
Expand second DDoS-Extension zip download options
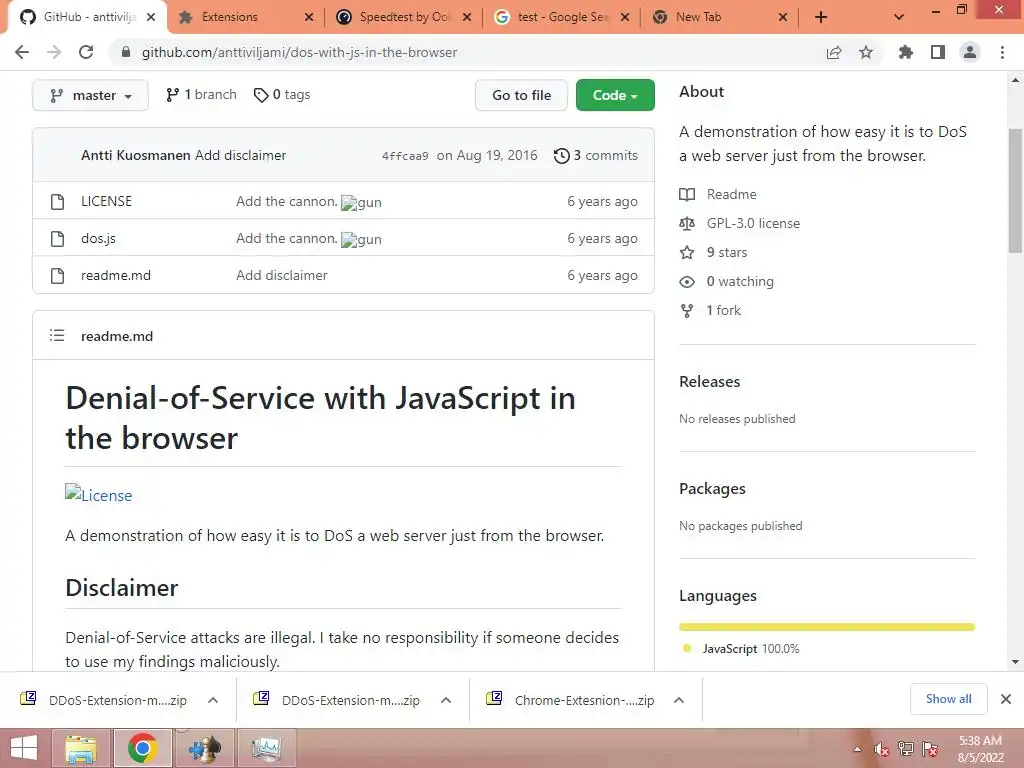point(446,700)
